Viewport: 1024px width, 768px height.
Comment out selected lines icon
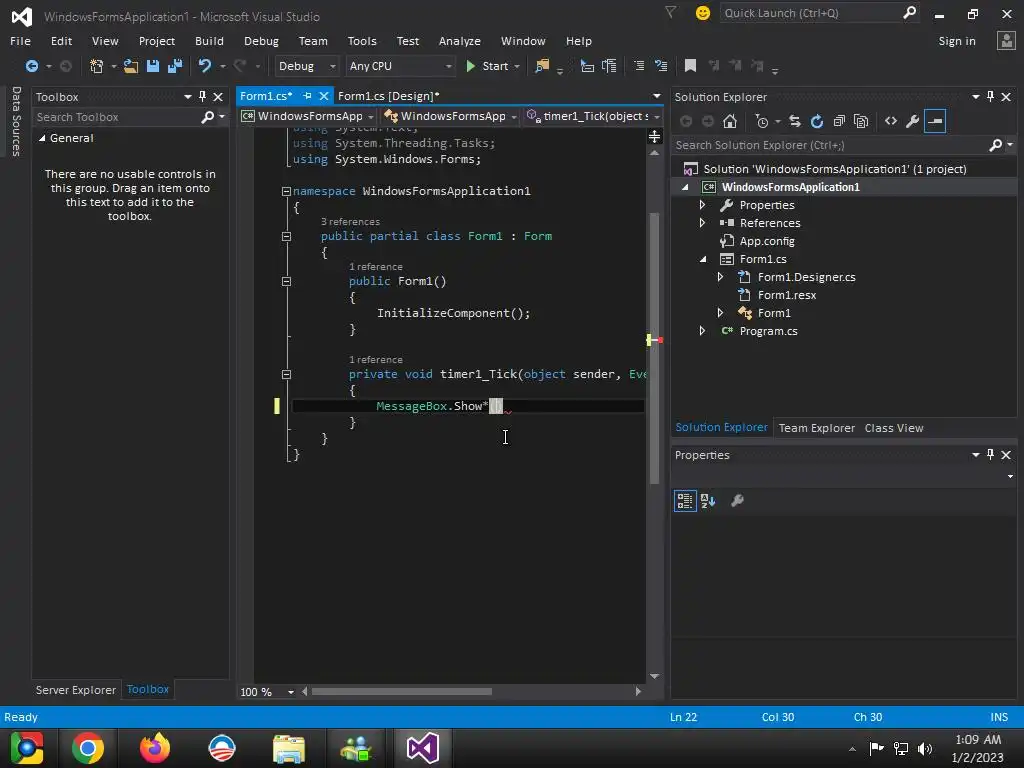(639, 66)
